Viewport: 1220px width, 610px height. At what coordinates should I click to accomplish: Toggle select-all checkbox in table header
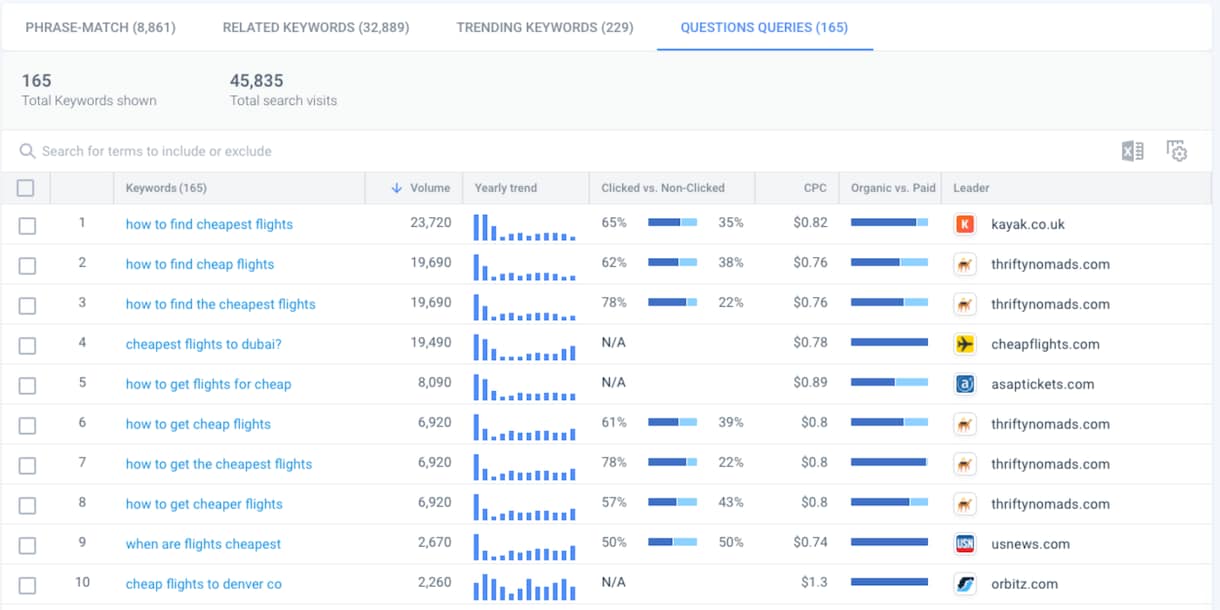click(x=26, y=188)
